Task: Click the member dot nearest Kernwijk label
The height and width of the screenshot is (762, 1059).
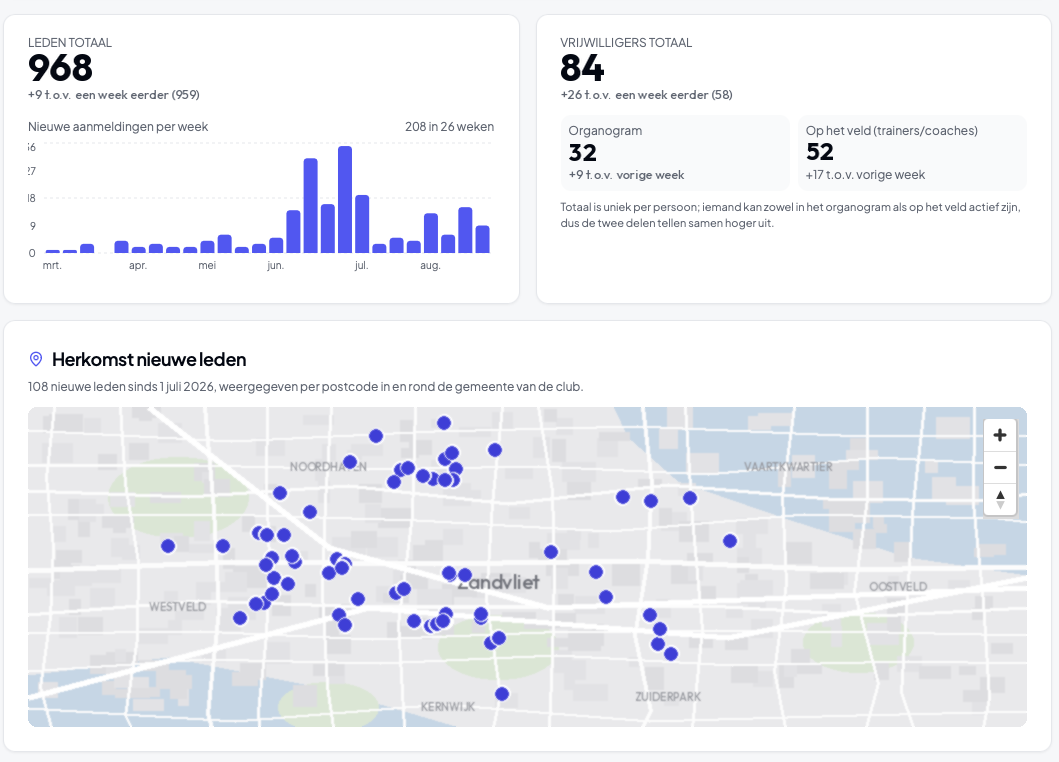Action: click(x=502, y=694)
